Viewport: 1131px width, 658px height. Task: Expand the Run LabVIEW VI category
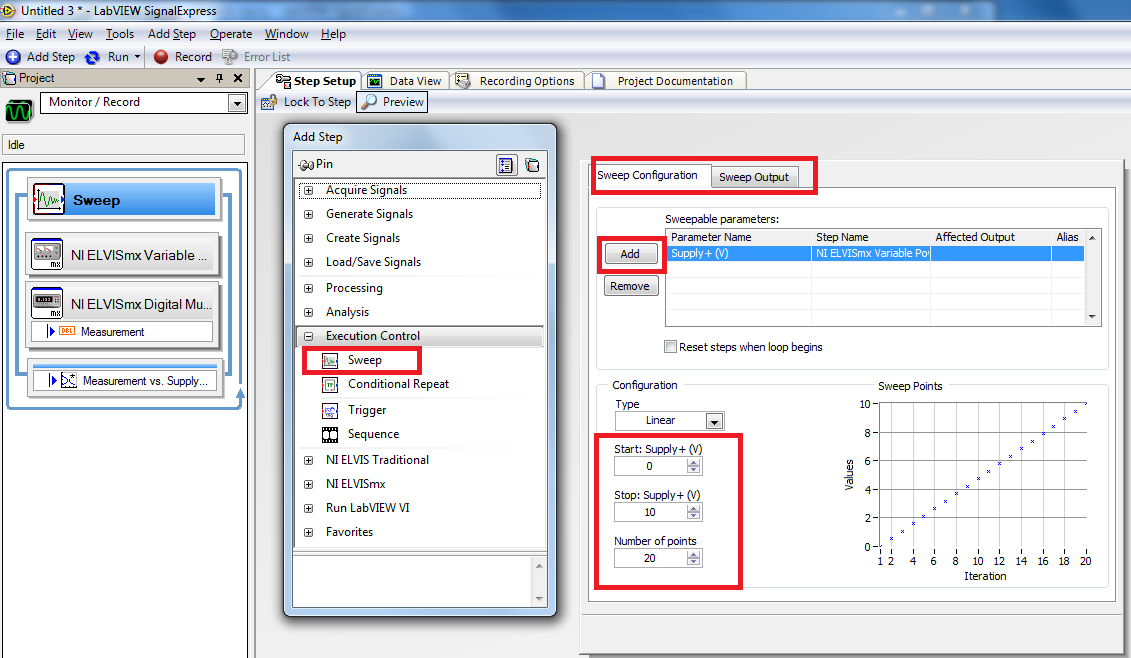309,509
